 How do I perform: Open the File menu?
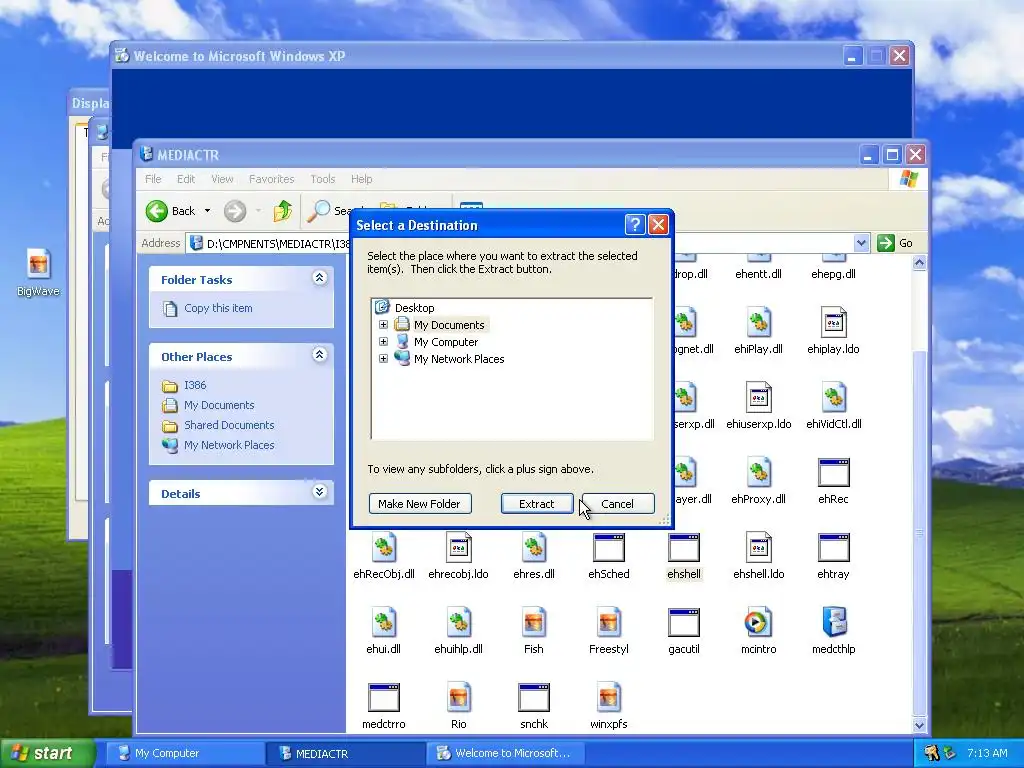pos(153,179)
